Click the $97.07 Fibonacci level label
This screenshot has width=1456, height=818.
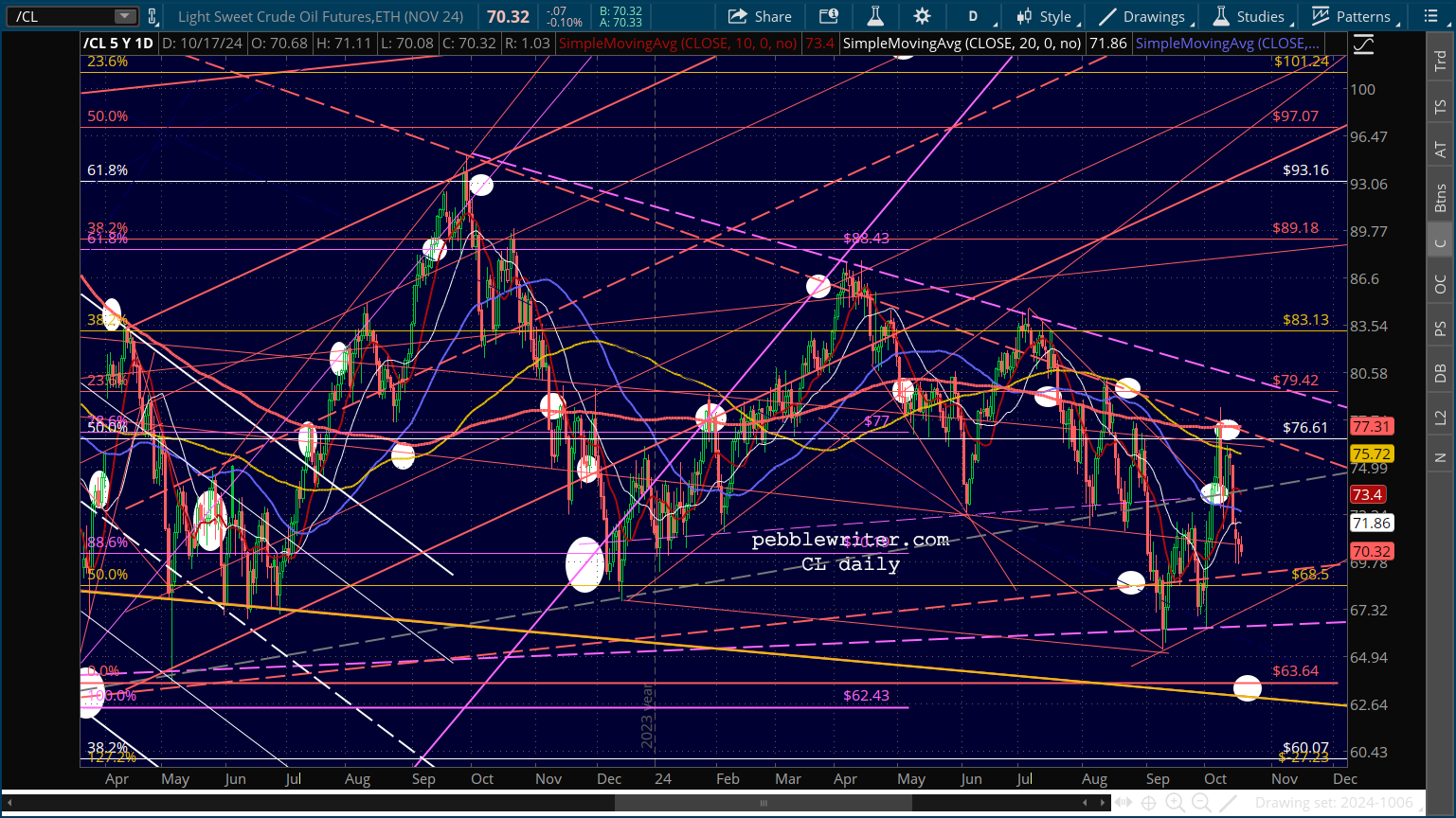[x=1296, y=116]
